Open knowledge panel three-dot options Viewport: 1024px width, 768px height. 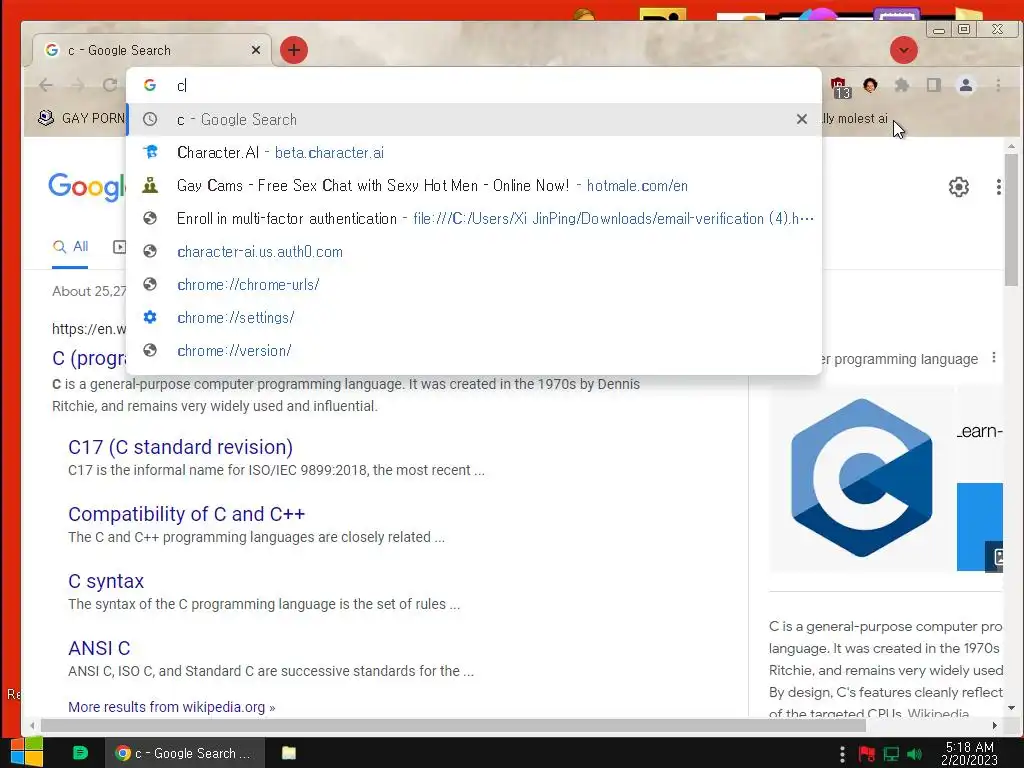point(993,358)
